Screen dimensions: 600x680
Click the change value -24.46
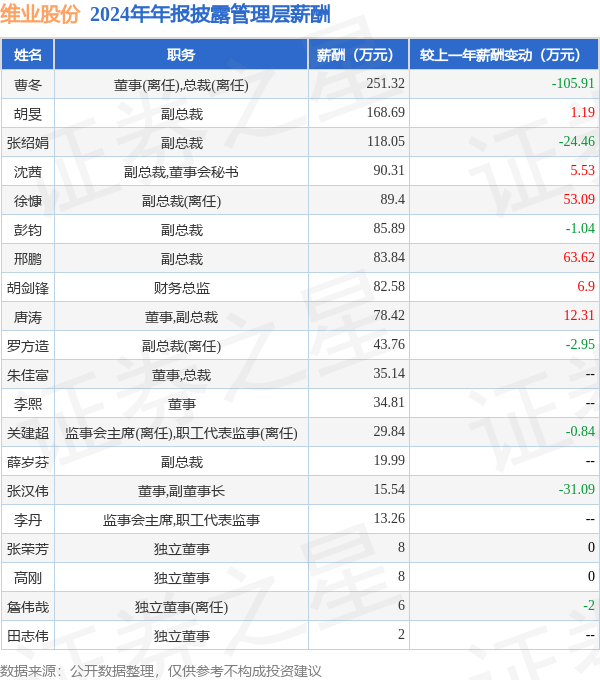coord(576,141)
